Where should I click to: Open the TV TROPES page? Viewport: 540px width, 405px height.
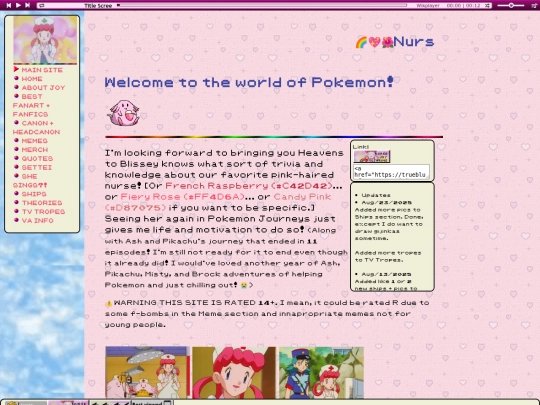tap(43, 212)
